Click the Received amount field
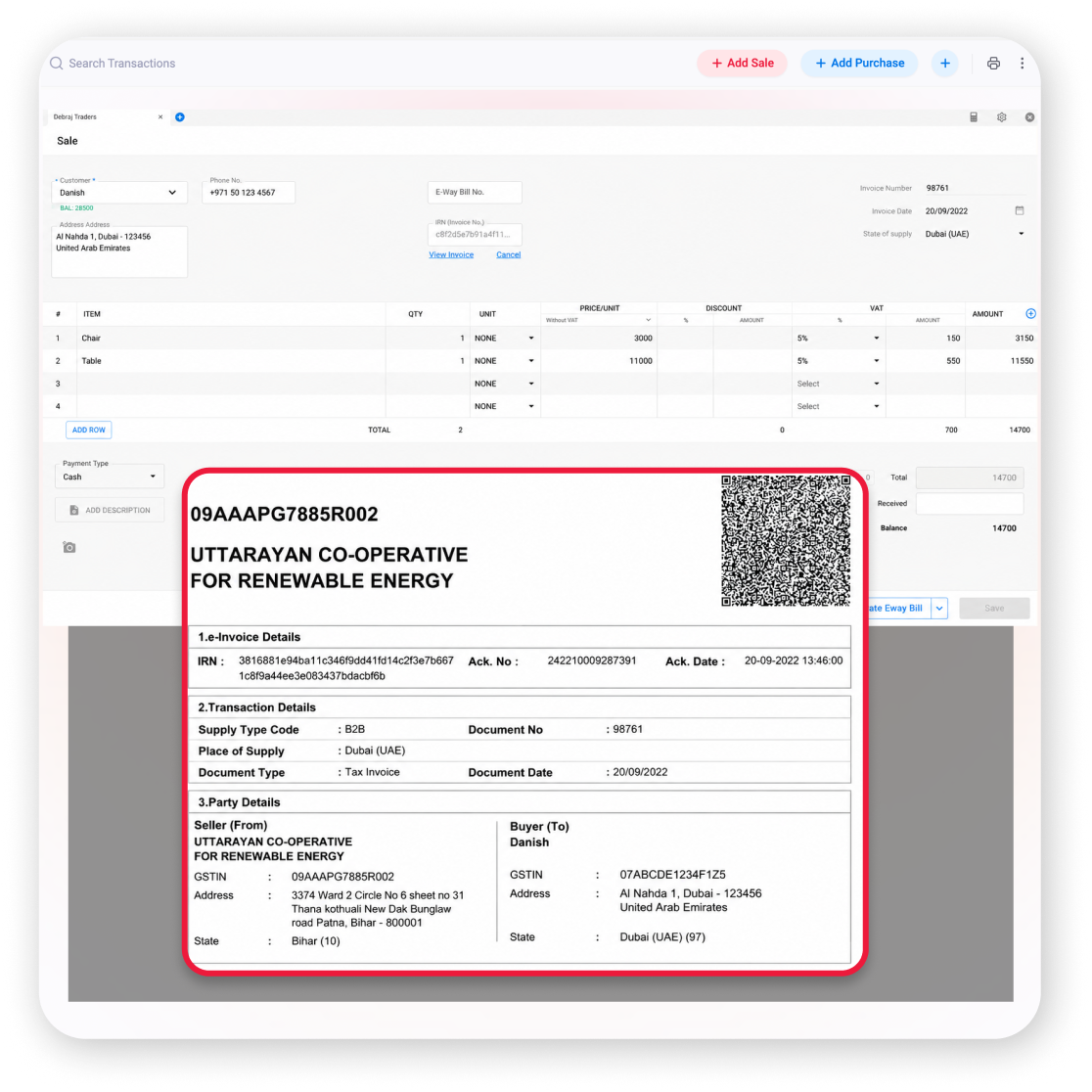 point(970,504)
